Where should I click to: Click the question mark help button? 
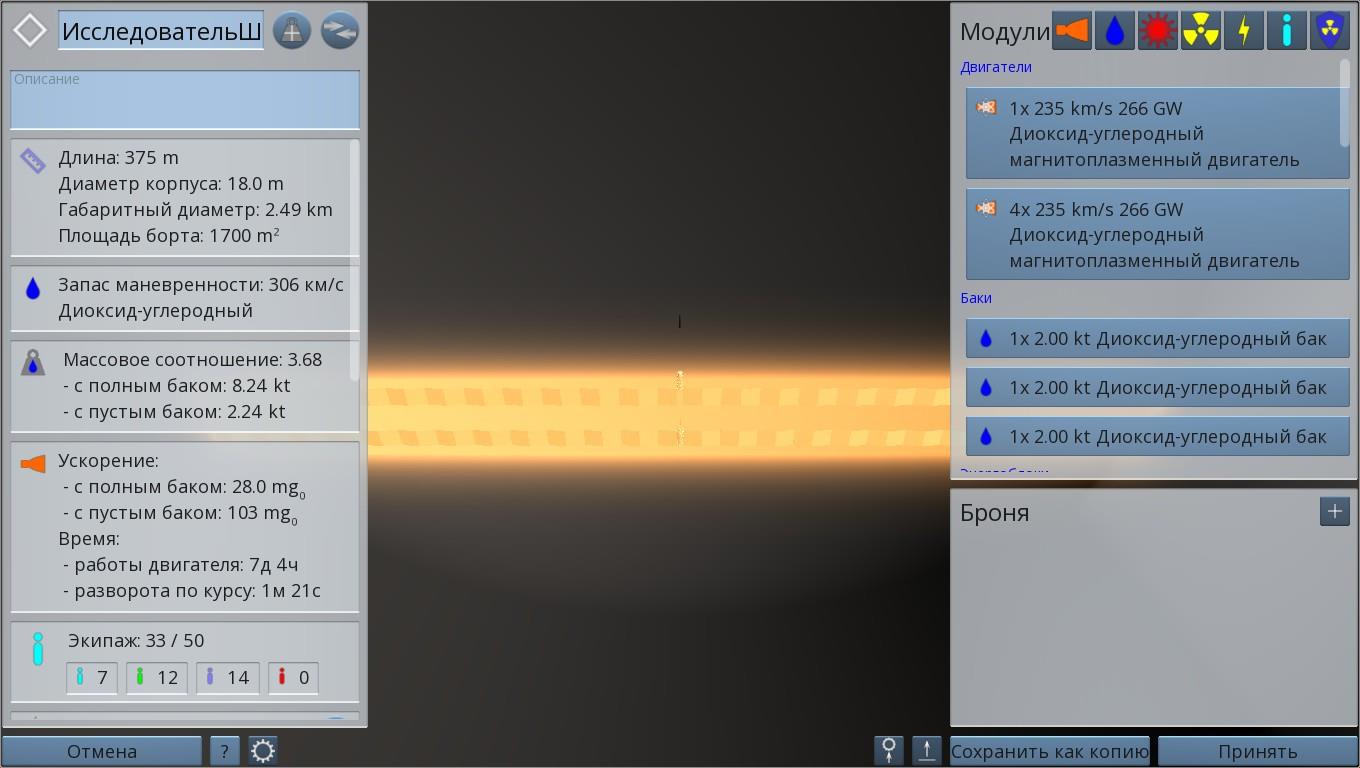[x=224, y=751]
